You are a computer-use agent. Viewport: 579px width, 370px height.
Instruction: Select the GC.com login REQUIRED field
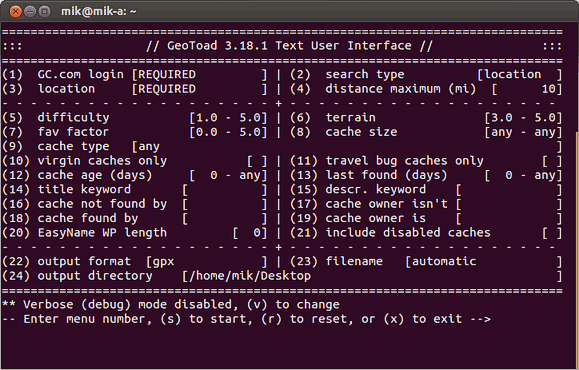[x=199, y=75]
